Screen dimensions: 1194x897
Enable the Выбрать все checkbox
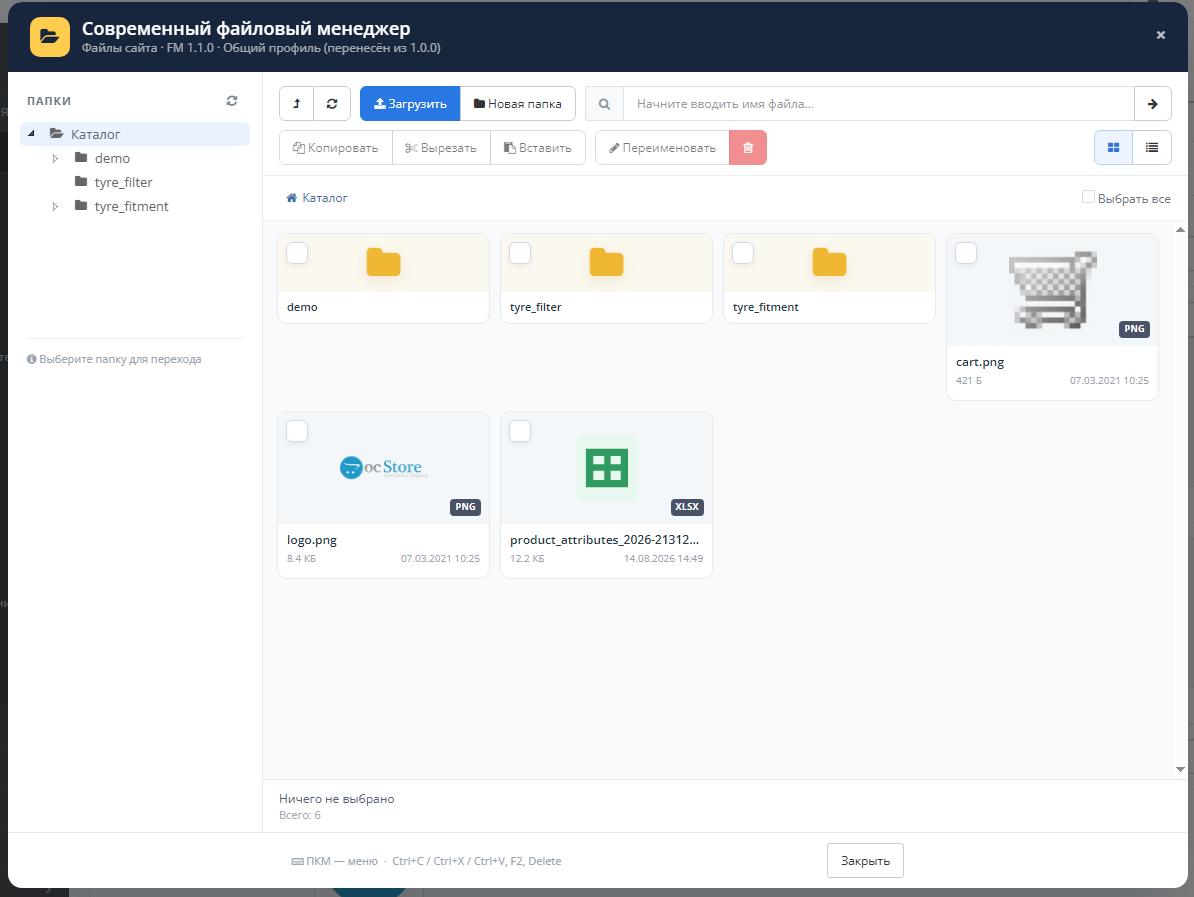(1088, 197)
